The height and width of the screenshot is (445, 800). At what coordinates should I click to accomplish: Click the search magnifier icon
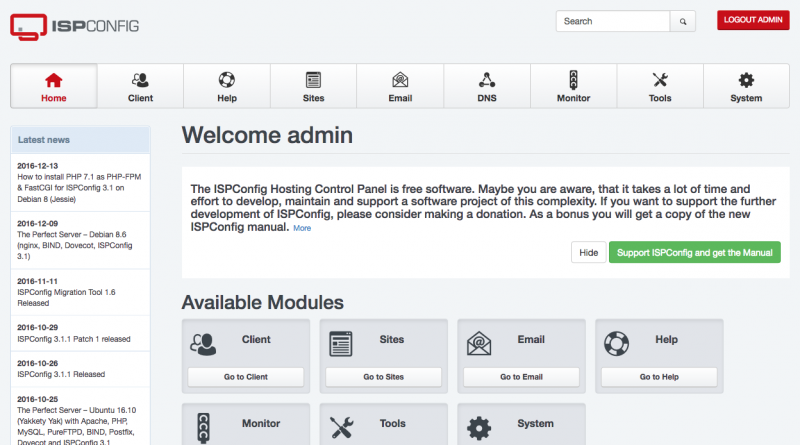[x=683, y=21]
